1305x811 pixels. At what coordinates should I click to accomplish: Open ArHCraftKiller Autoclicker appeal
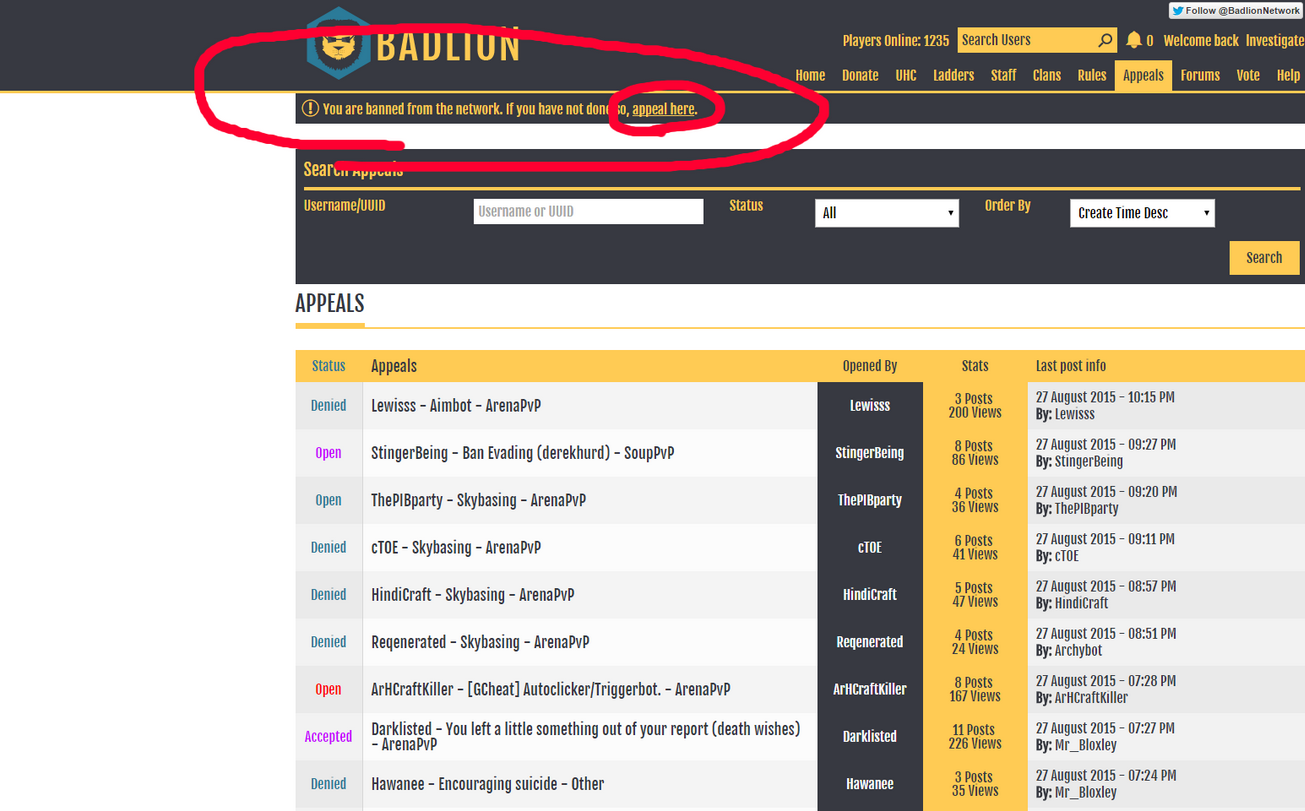[550, 690]
